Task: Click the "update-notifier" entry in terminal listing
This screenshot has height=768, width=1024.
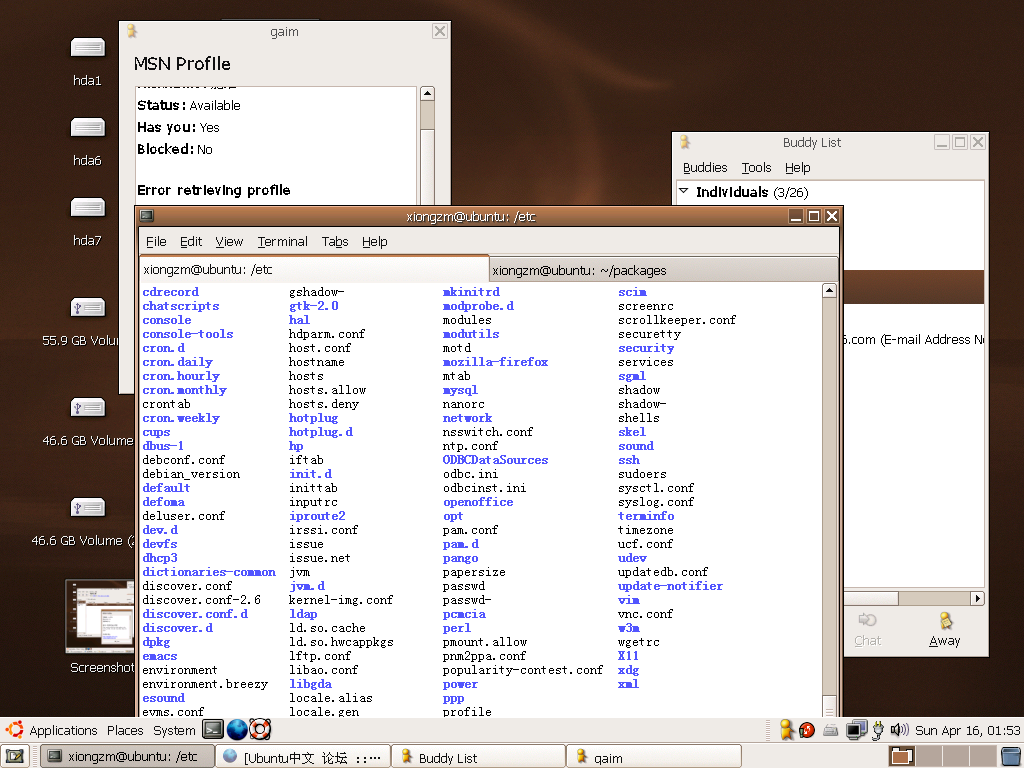Action: pyautogui.click(x=670, y=586)
